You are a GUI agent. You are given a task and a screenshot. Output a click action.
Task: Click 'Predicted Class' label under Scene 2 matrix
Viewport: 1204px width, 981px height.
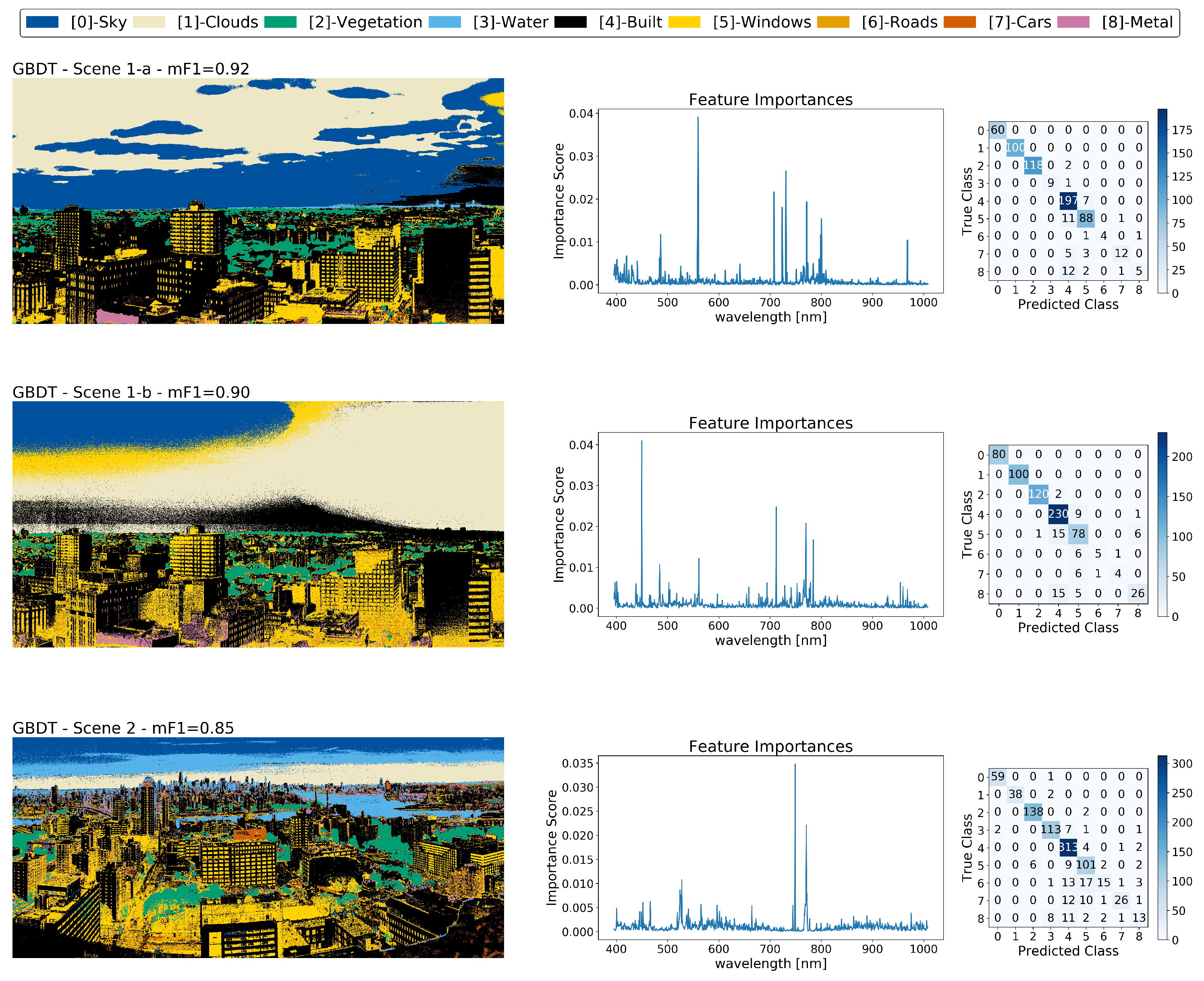coord(1068,951)
